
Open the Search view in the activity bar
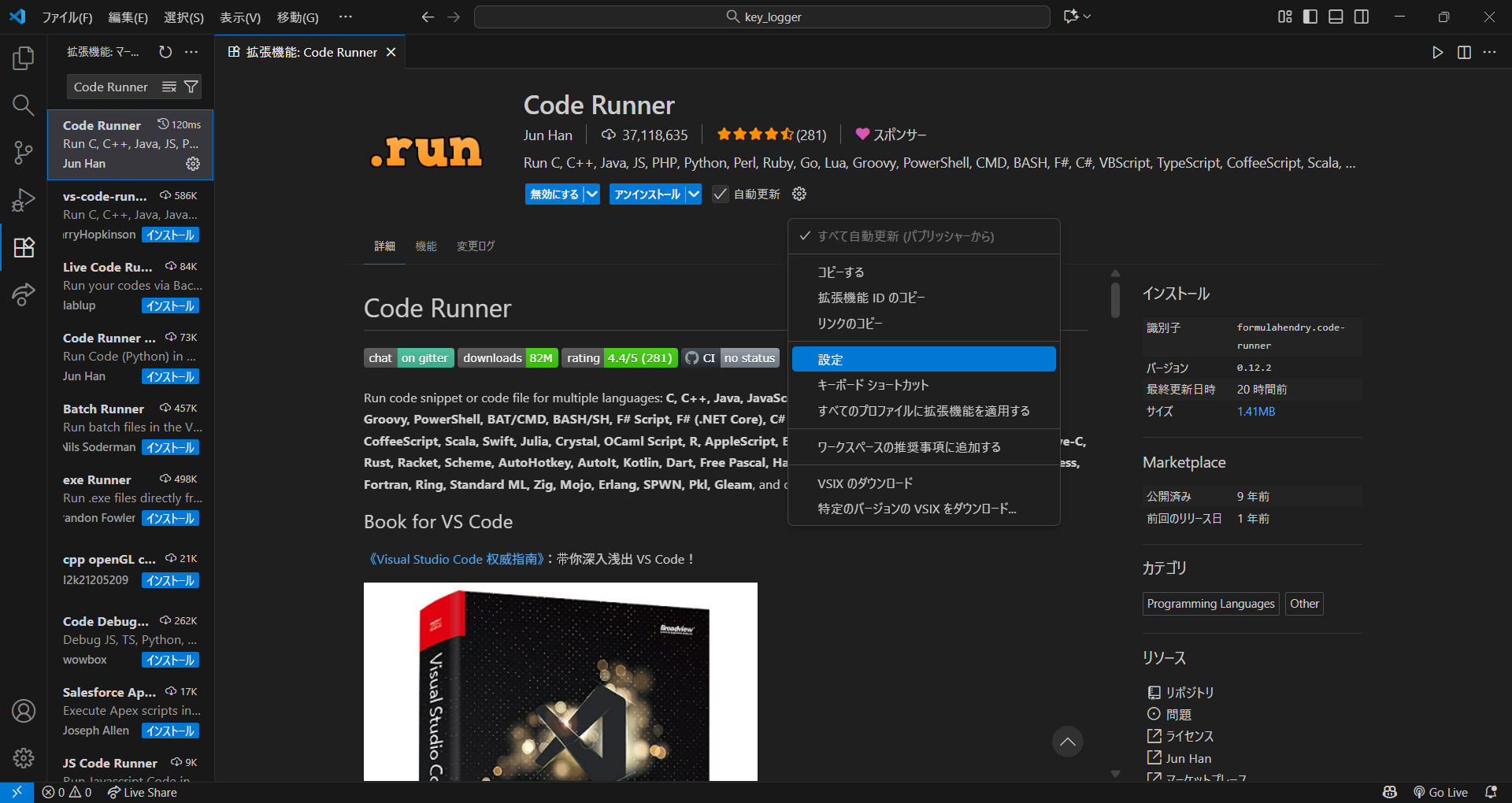point(23,105)
